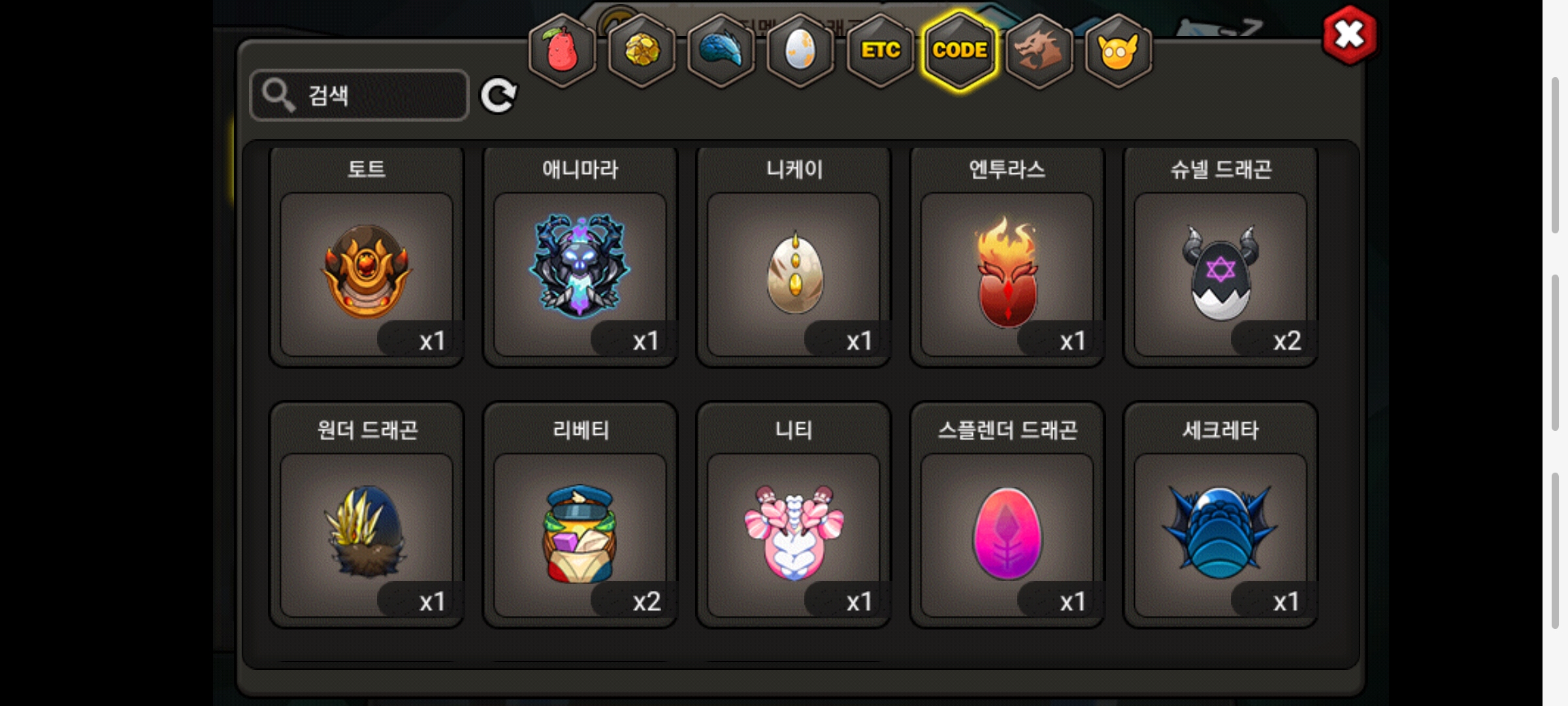Select the yellow horned creature tab
The width and height of the screenshot is (1568, 706).
(x=1119, y=51)
